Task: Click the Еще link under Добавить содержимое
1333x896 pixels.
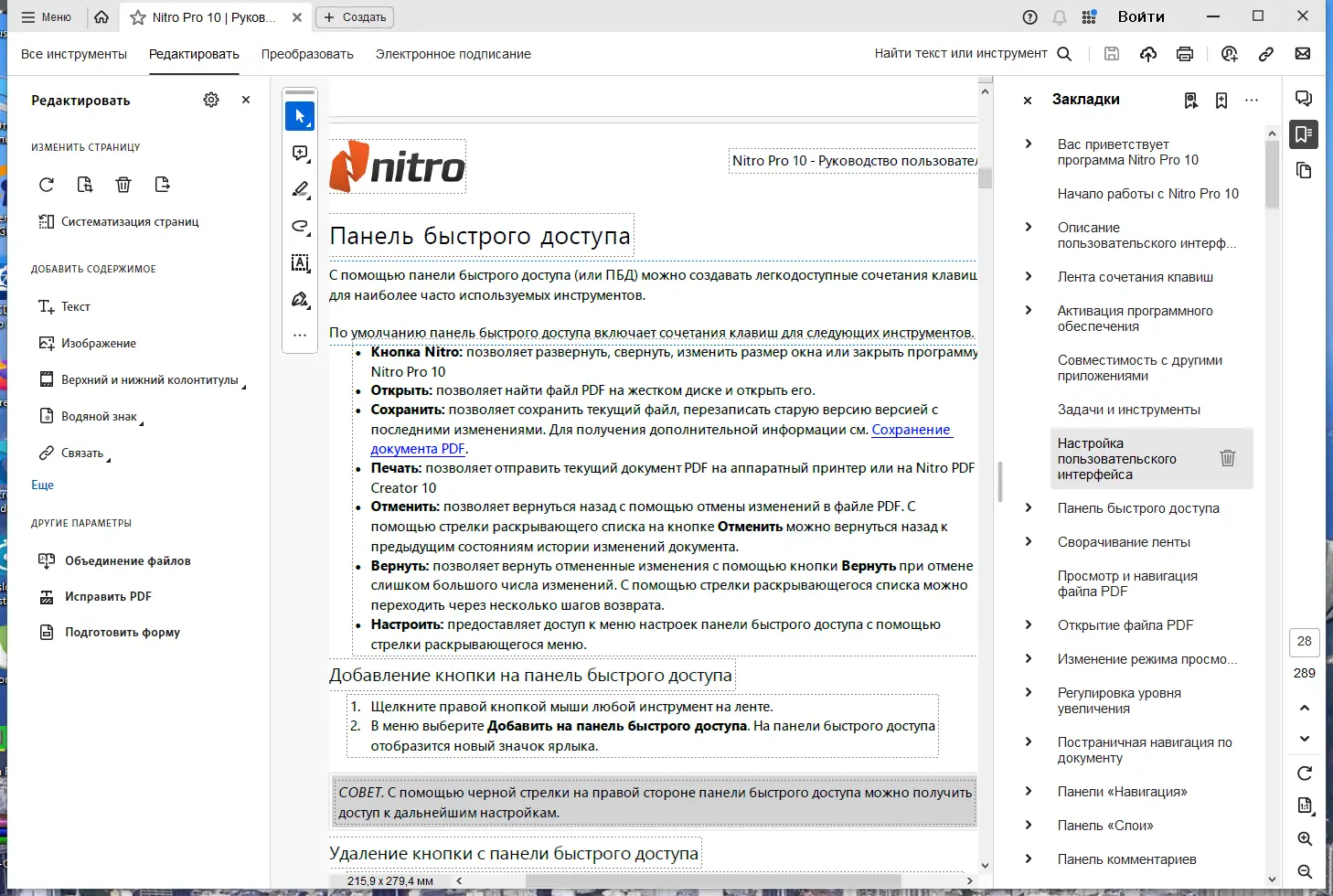Action: tap(42, 485)
